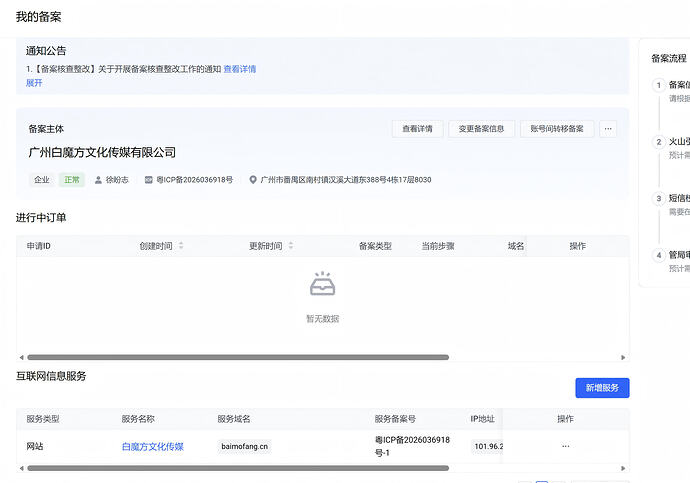Sort by 创建时间 column arrows
The height and width of the screenshot is (483, 690).
tap(181, 246)
